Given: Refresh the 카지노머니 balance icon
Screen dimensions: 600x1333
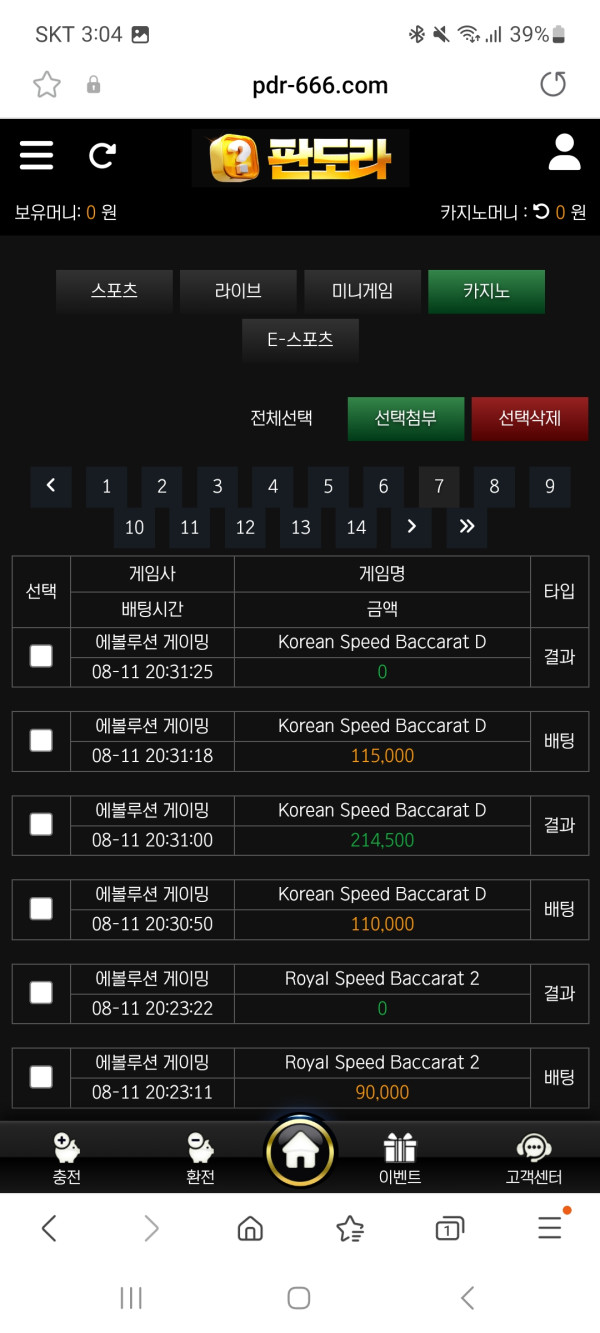Looking at the screenshot, I should click(x=541, y=212).
